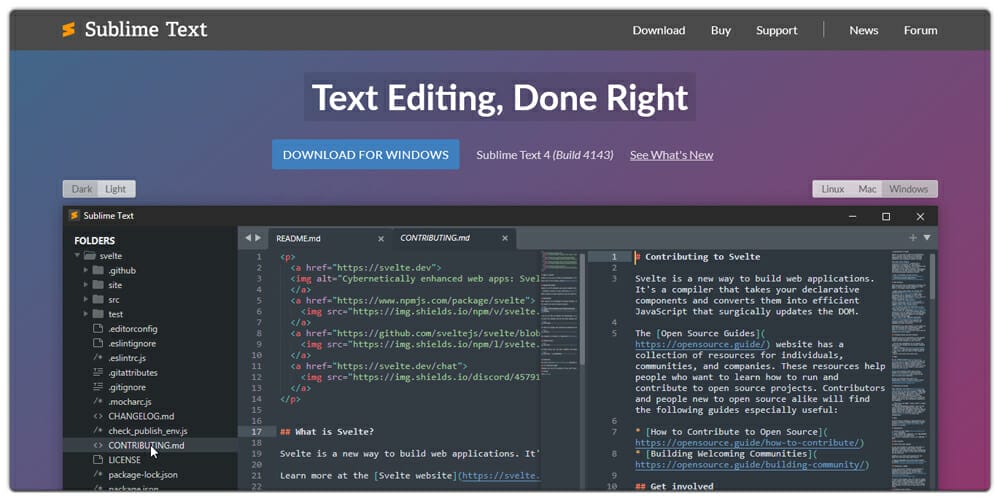
Task: Click the .github folder icon
Action: click(98, 270)
